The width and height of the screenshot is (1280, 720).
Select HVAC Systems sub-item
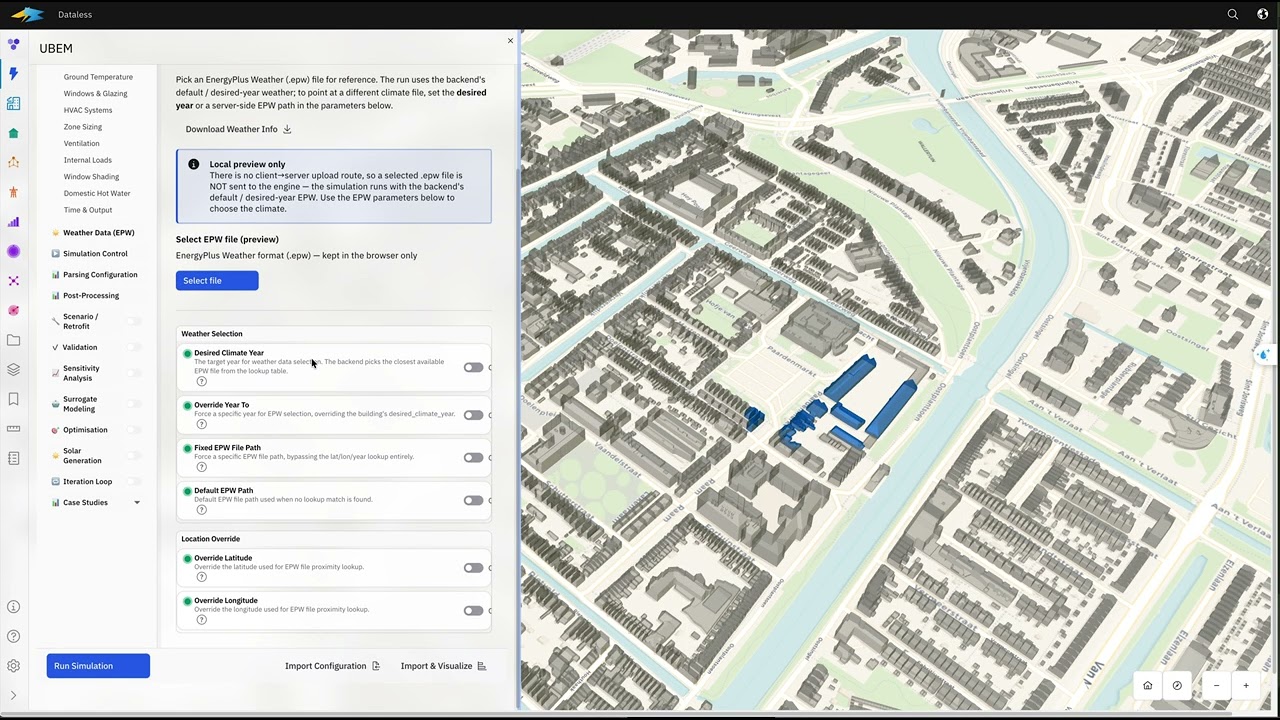[x=88, y=110]
